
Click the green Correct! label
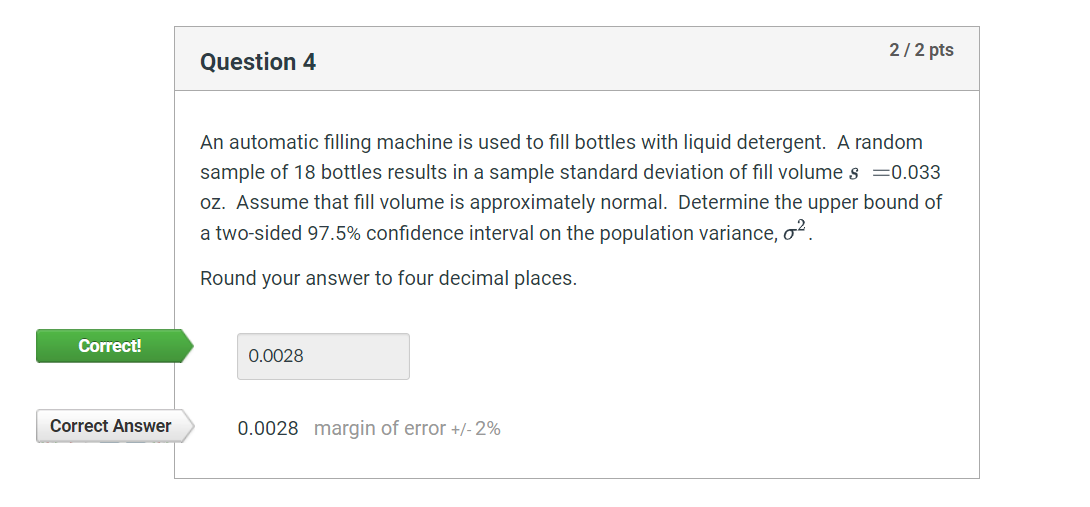[x=110, y=346]
